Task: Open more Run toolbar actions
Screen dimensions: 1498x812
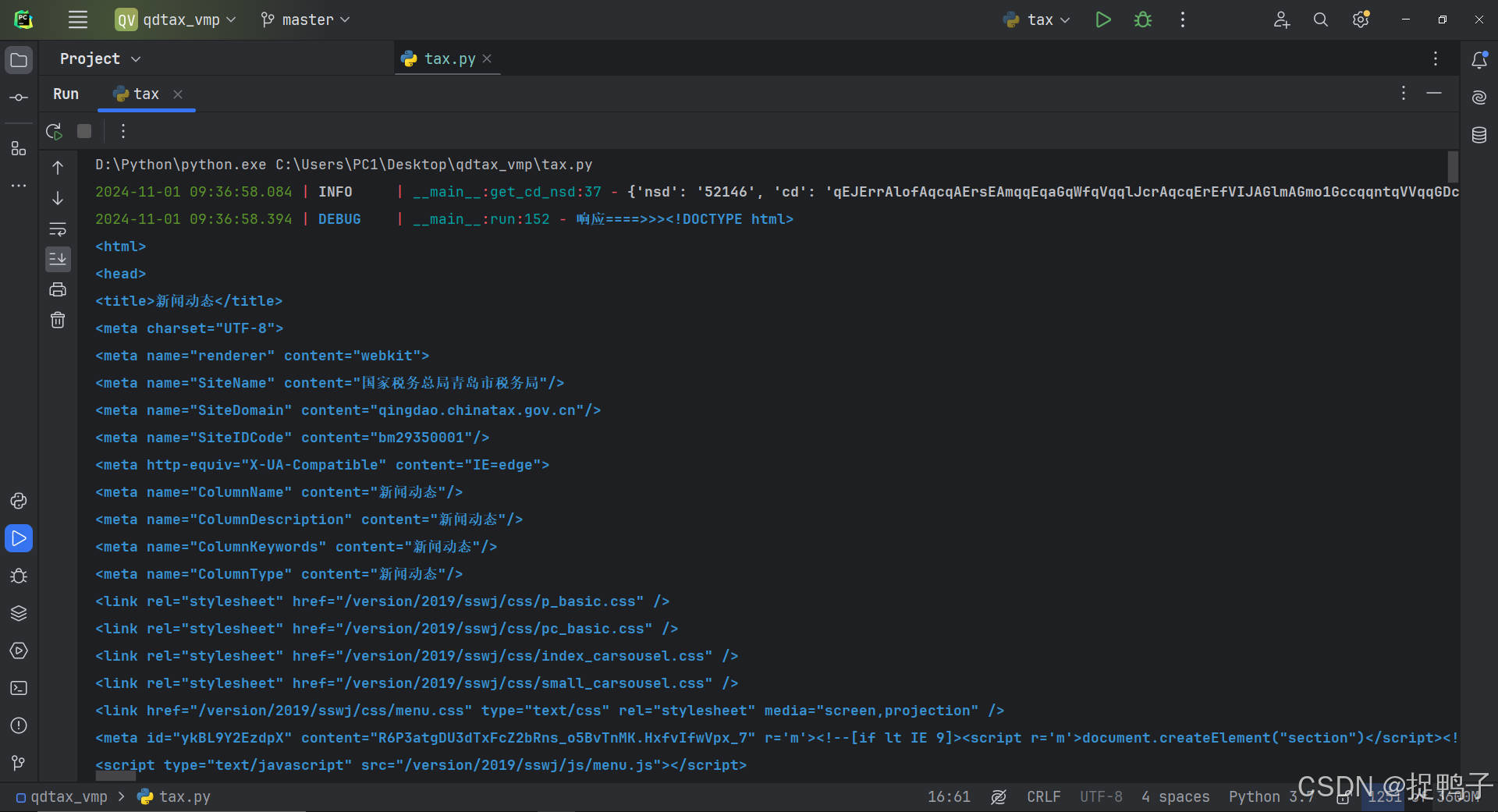Action: click(122, 131)
